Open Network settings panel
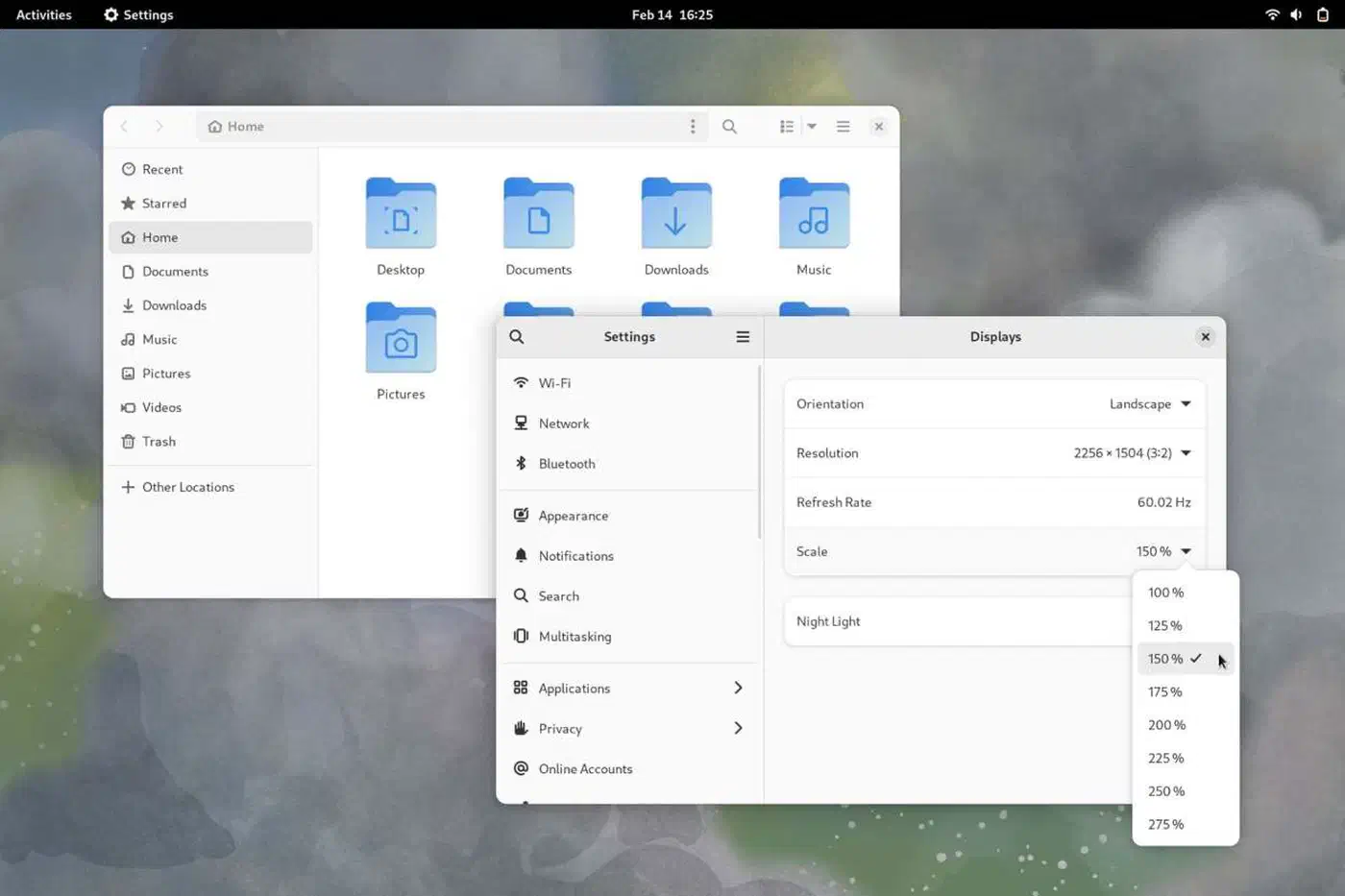Viewport: 1345px width, 896px height. point(628,424)
